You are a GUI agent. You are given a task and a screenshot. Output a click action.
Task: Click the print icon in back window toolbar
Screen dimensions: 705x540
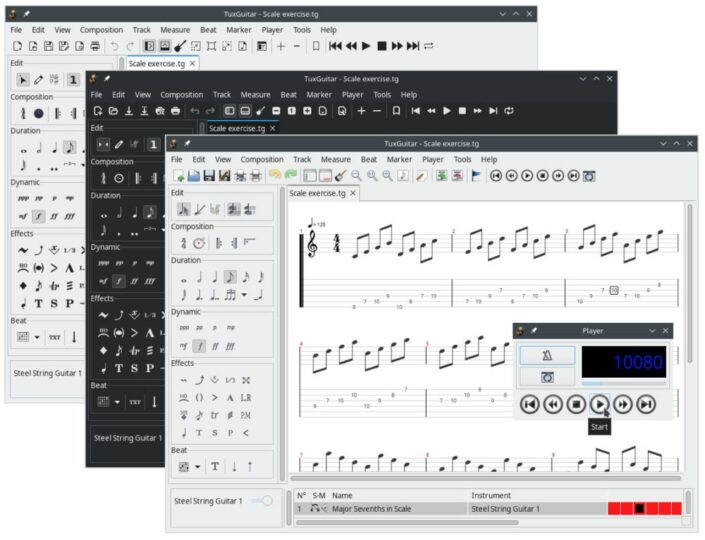(95, 46)
